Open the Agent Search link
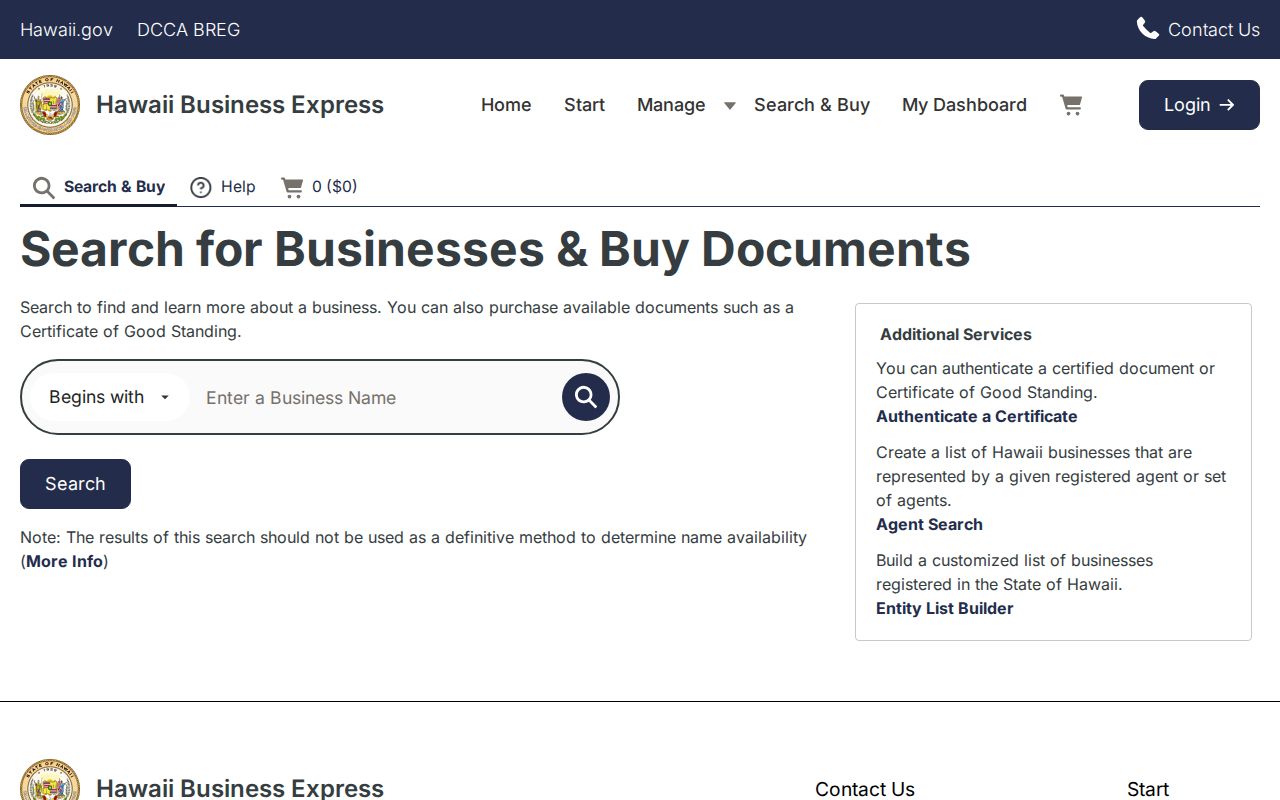The image size is (1280, 800). (929, 524)
